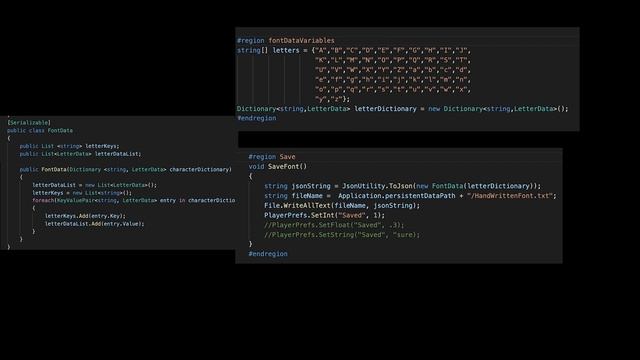The image size is (640, 360).
Task: Click the final '"y","z"};' row
Action: click(332, 99)
